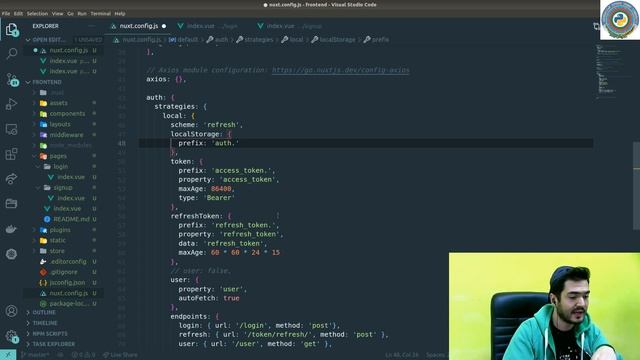Open the File menu
Image resolution: width=640 pixels, height=360 pixels.
[6, 13]
